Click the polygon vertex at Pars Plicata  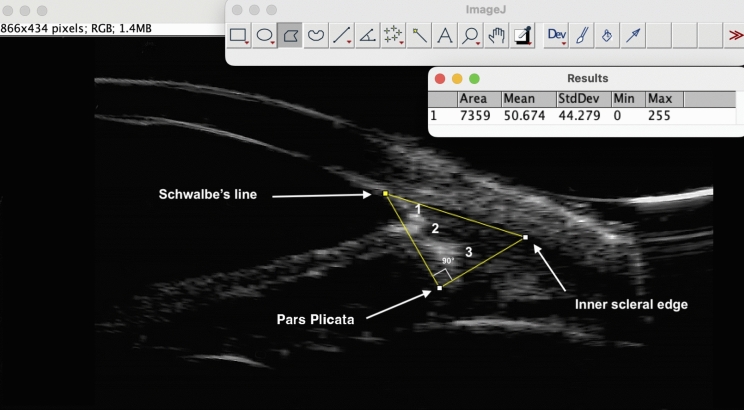(x=439, y=288)
